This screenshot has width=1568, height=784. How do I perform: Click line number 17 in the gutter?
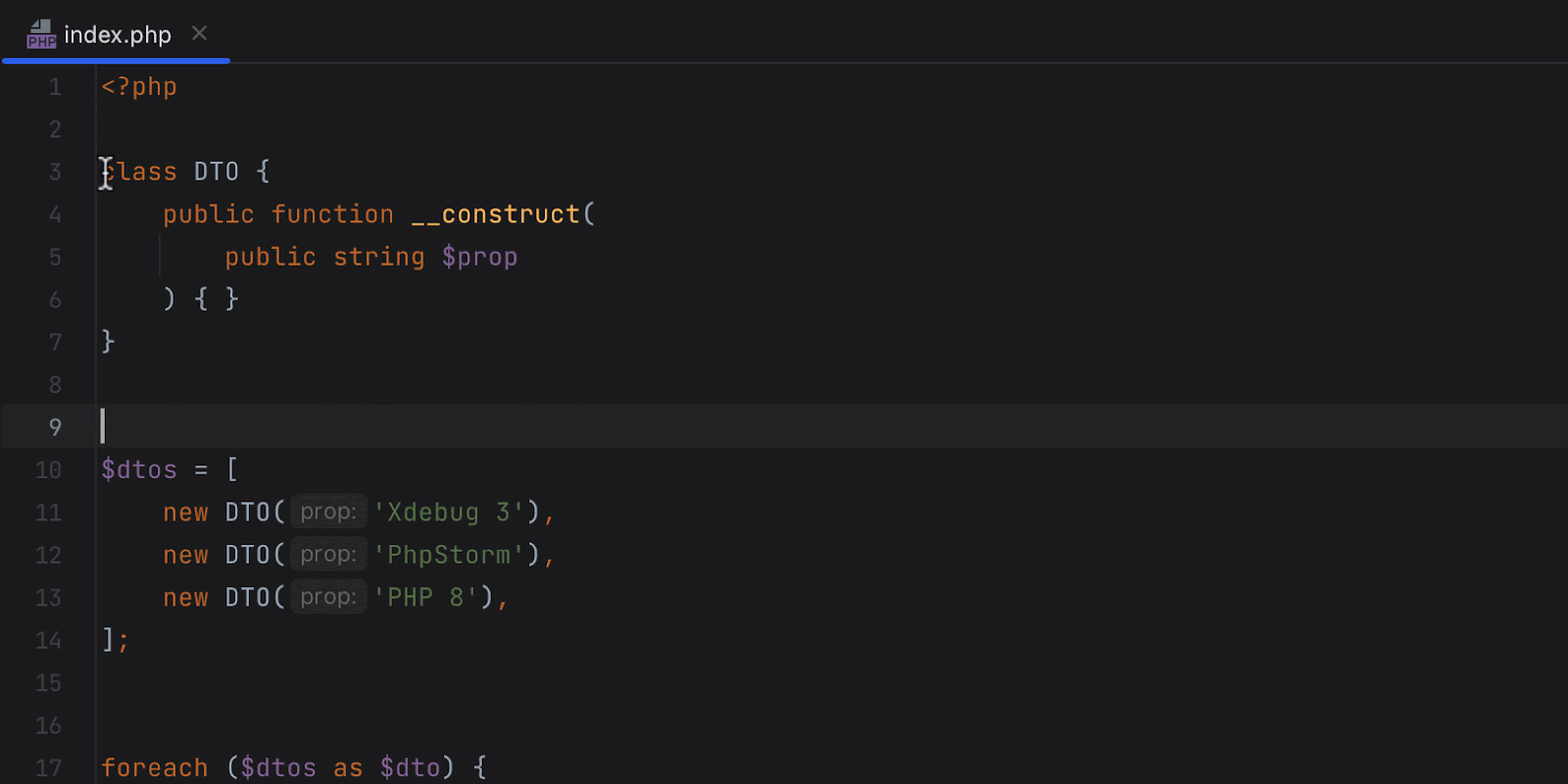(48, 768)
